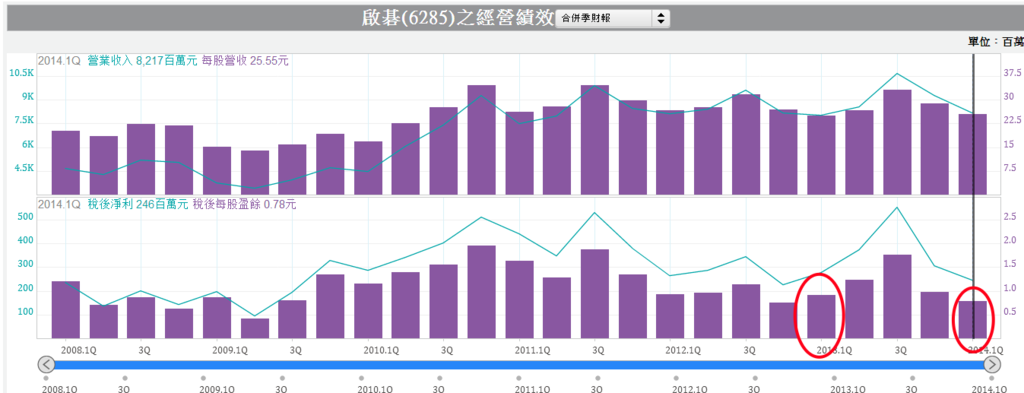This screenshot has width=1024, height=393.
Task: Click the 2009.1Q revenue bar in top chart
Action: [x=217, y=171]
